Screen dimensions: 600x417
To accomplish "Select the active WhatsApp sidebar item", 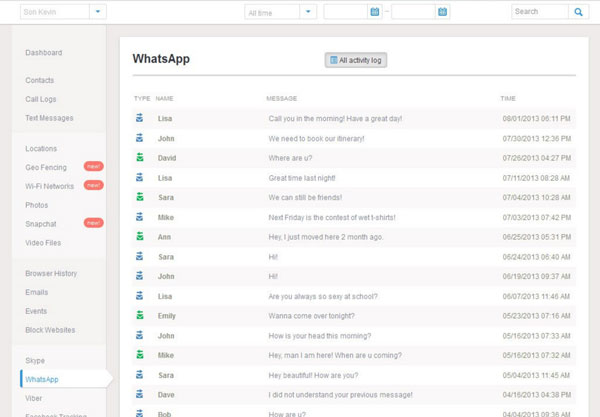I will click(64, 379).
